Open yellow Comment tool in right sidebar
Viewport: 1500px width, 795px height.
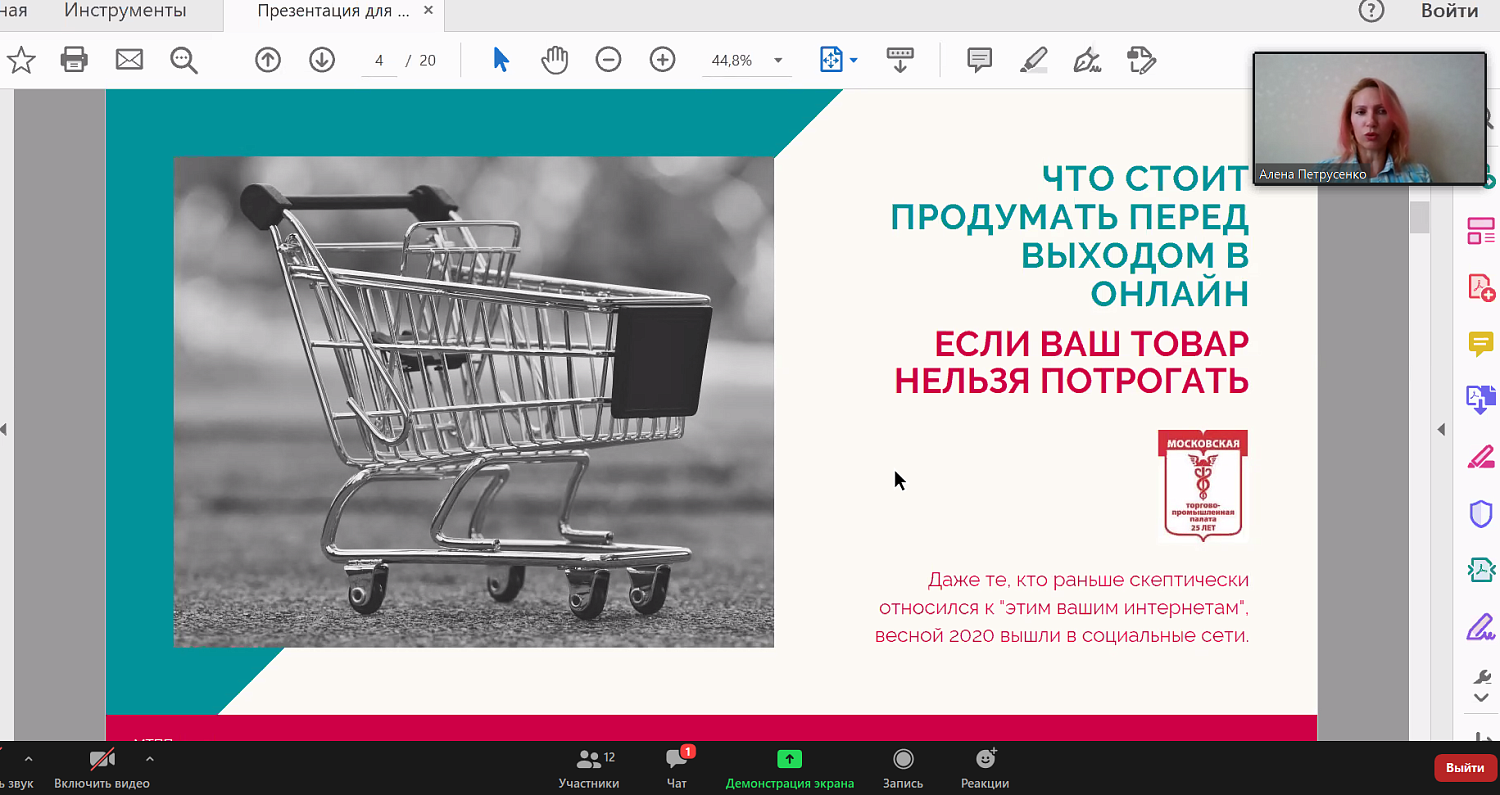(x=1481, y=344)
